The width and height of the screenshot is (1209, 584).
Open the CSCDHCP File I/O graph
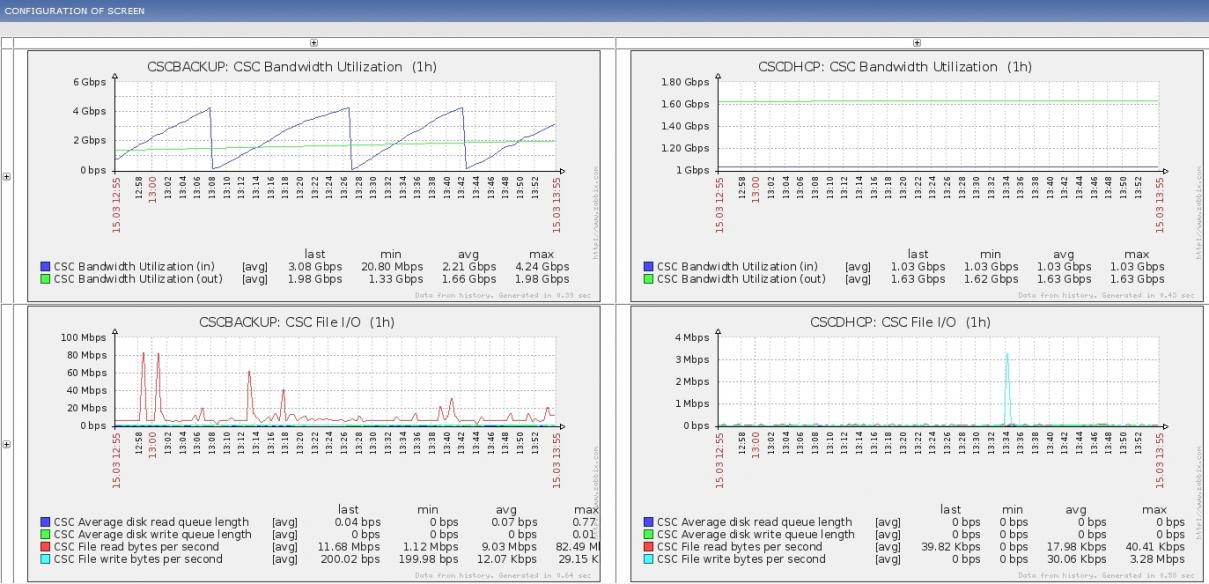coord(917,443)
